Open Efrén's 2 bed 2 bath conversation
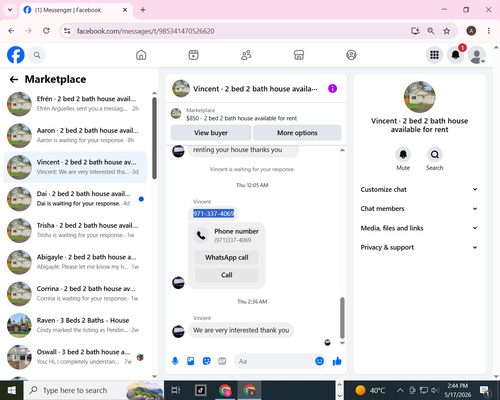The height and width of the screenshot is (400, 500). pos(75,104)
